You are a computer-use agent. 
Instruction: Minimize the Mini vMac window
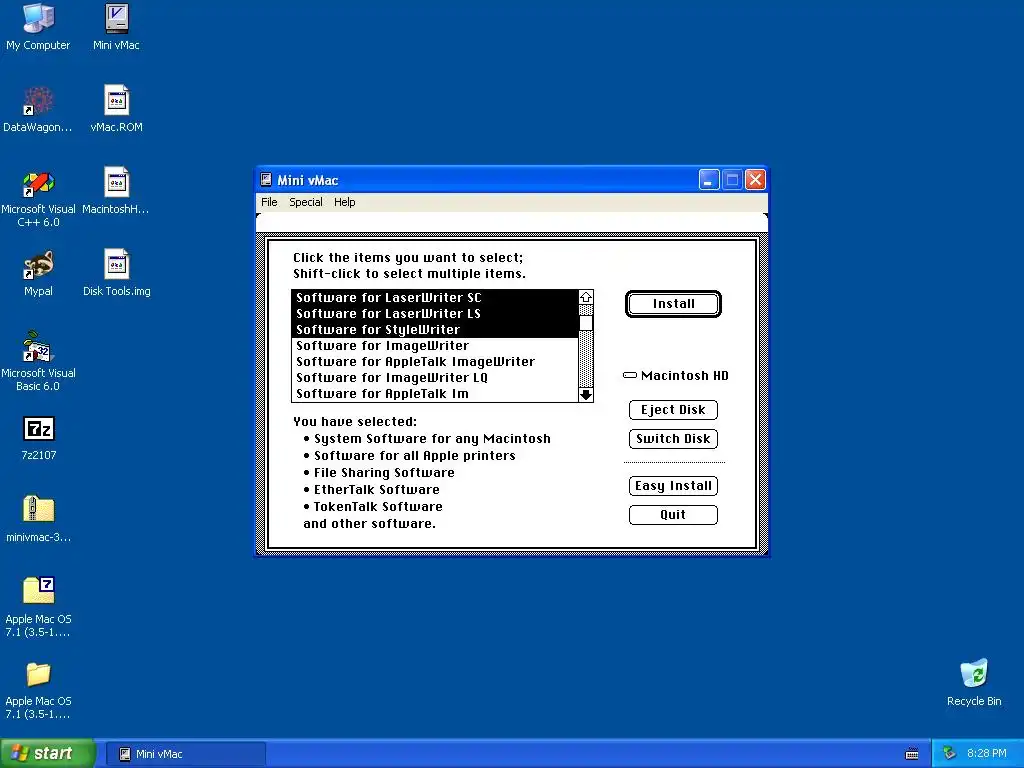(709, 180)
